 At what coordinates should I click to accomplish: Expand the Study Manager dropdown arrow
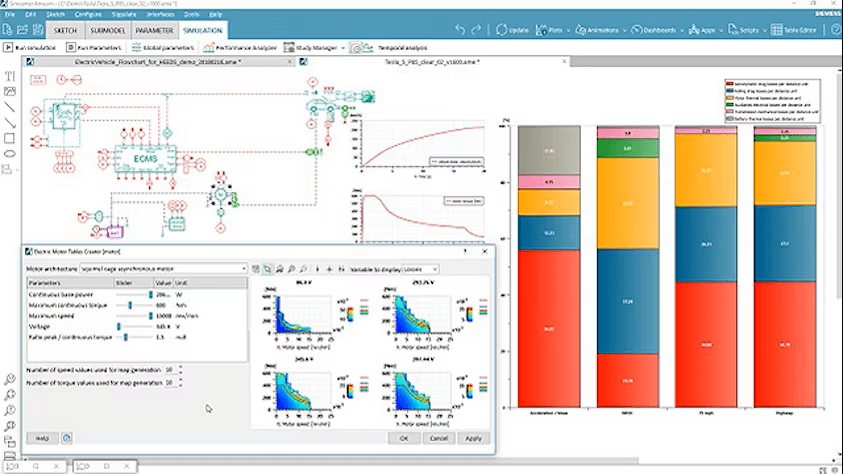[343, 47]
